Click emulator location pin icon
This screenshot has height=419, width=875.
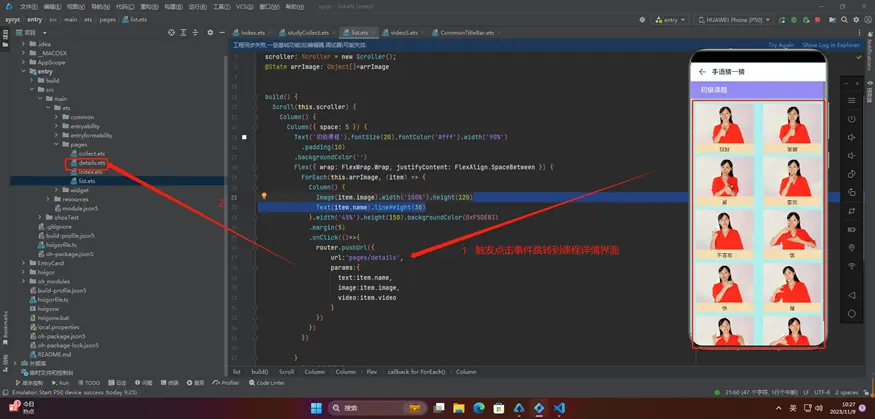pyautogui.click(x=852, y=248)
